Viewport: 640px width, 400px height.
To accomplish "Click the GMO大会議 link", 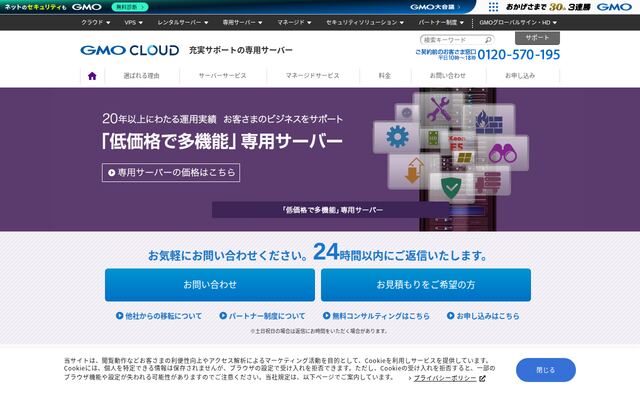I will click(x=435, y=7).
